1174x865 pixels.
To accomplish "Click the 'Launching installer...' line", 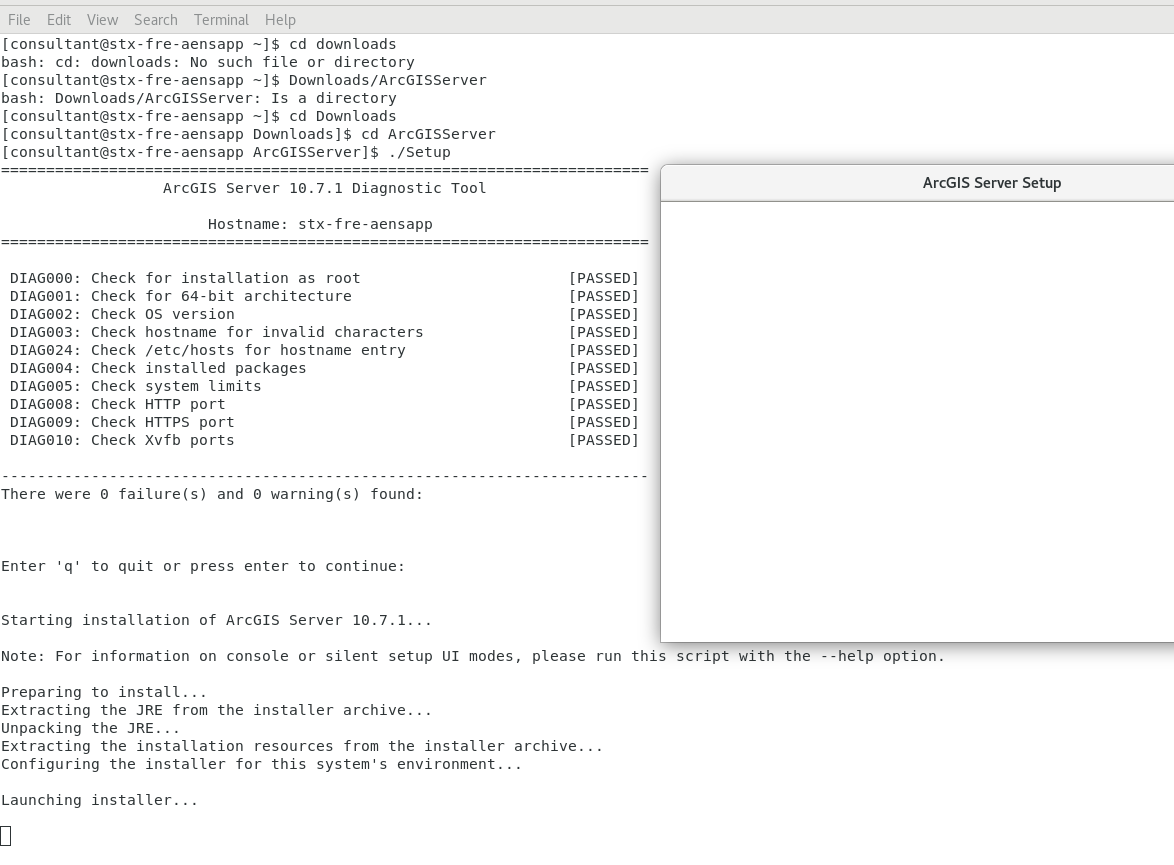I will coord(100,799).
